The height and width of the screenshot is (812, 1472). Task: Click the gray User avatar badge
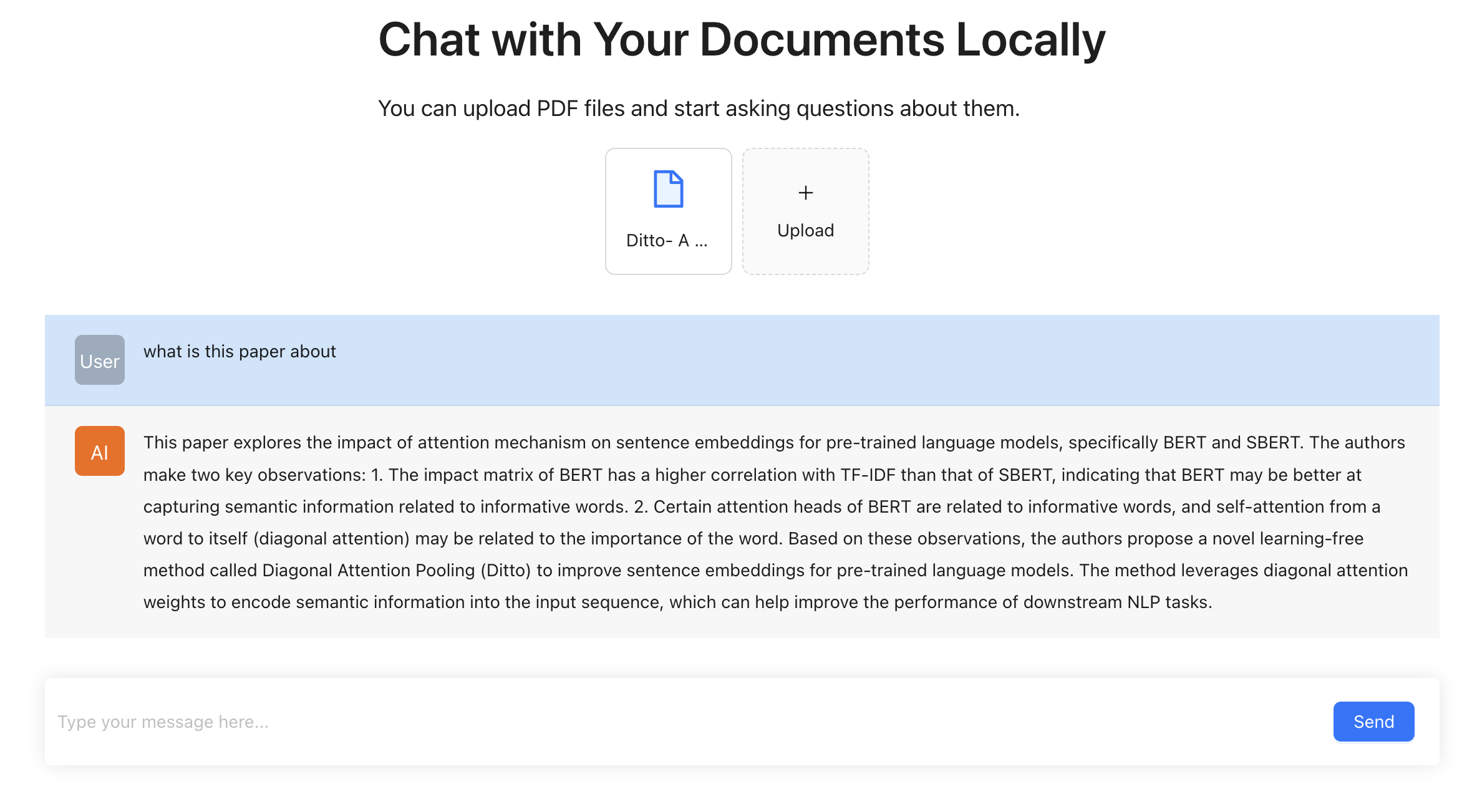coord(100,360)
